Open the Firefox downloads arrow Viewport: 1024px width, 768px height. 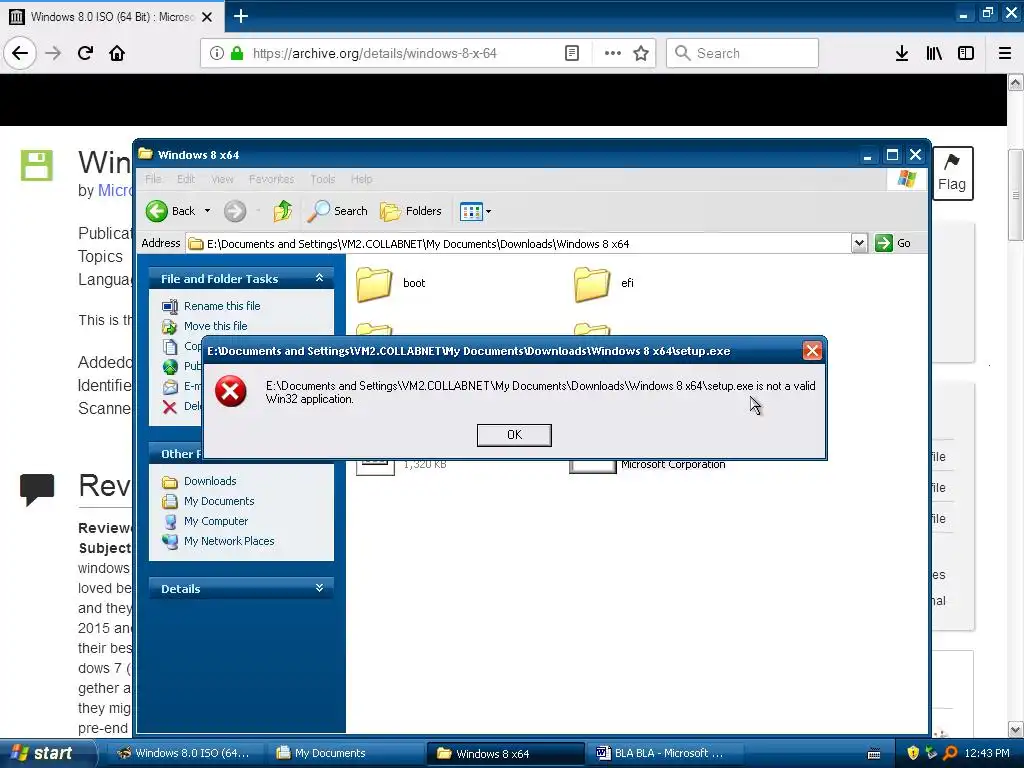[902, 53]
